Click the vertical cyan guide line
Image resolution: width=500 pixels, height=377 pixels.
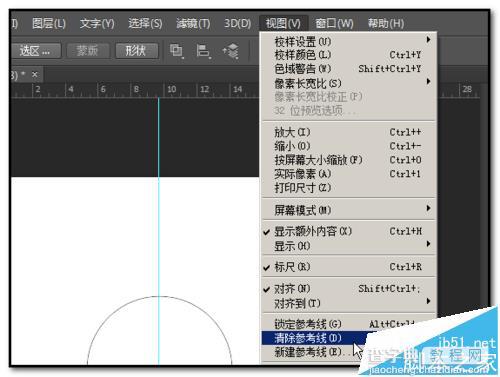(159, 230)
